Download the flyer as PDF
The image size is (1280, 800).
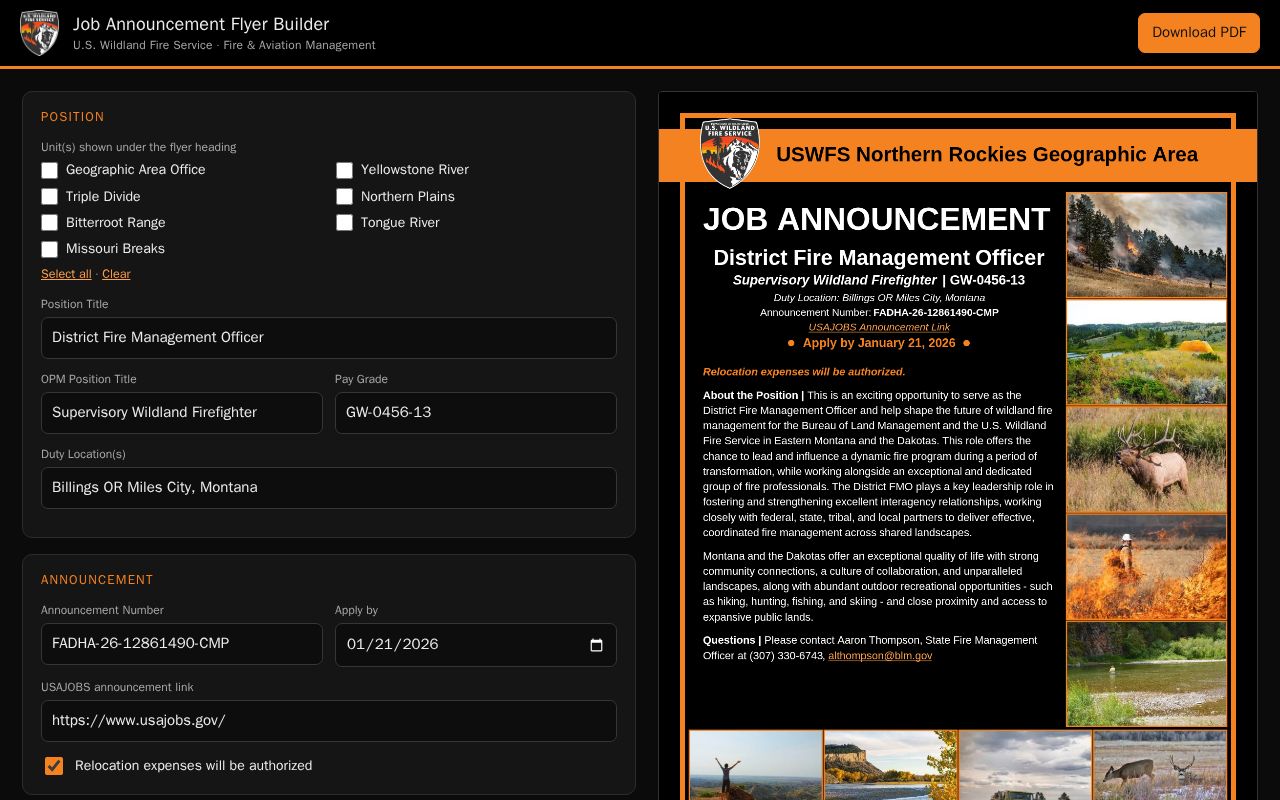tap(1198, 33)
